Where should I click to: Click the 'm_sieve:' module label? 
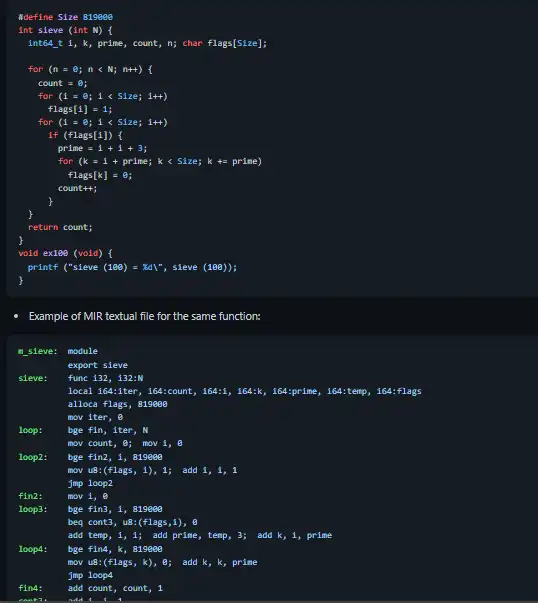click(x=38, y=351)
